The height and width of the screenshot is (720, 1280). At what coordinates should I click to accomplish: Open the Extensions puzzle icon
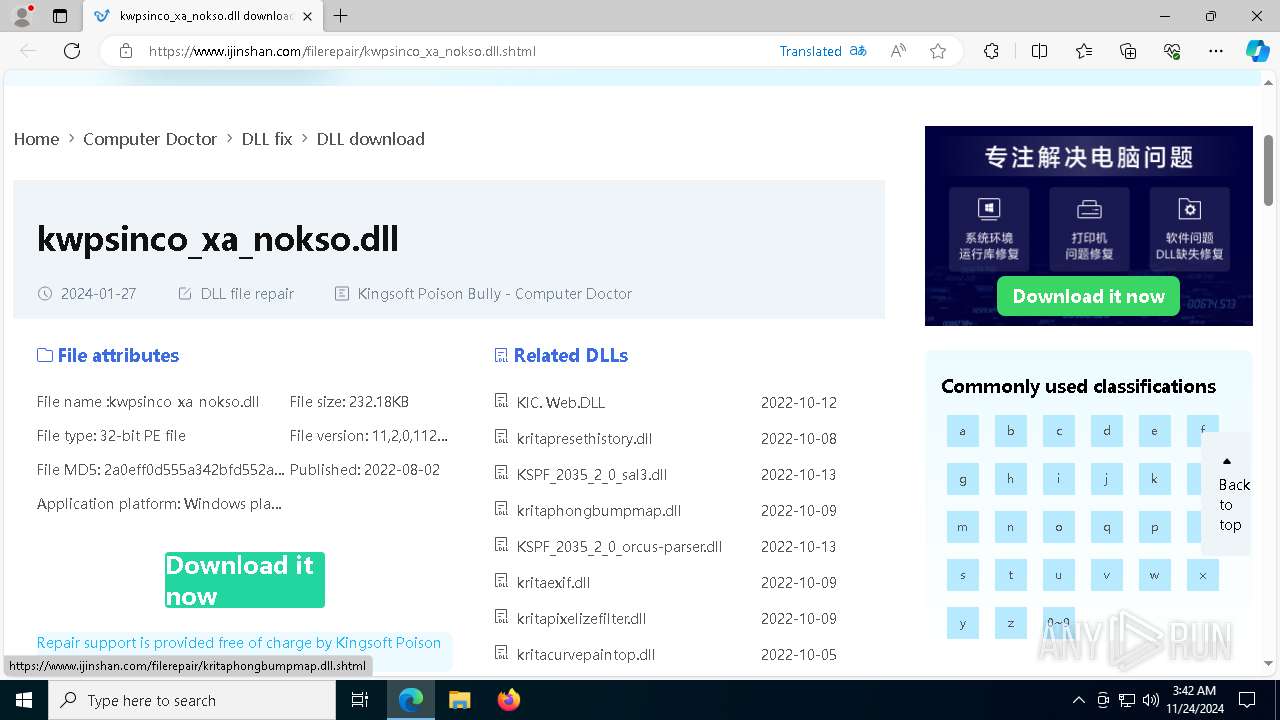point(991,51)
